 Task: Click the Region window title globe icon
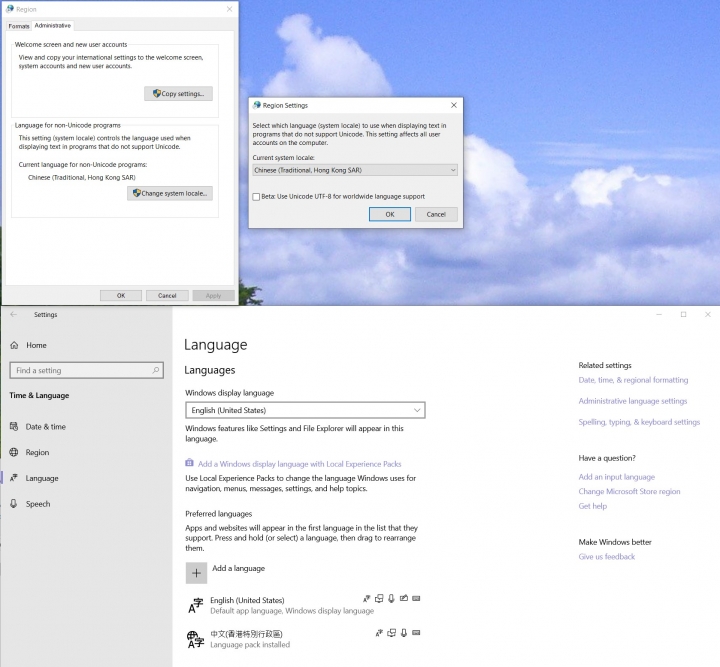(10, 9)
